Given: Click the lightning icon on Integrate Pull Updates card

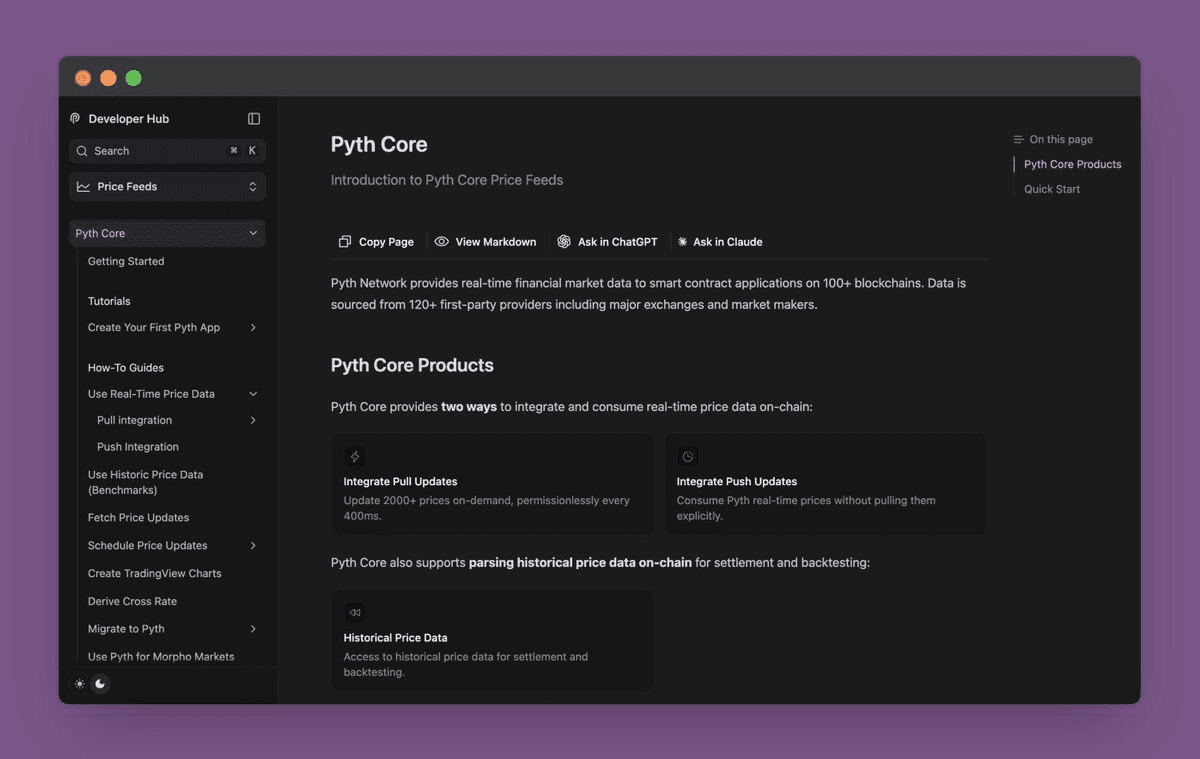Looking at the screenshot, I should tap(354, 455).
